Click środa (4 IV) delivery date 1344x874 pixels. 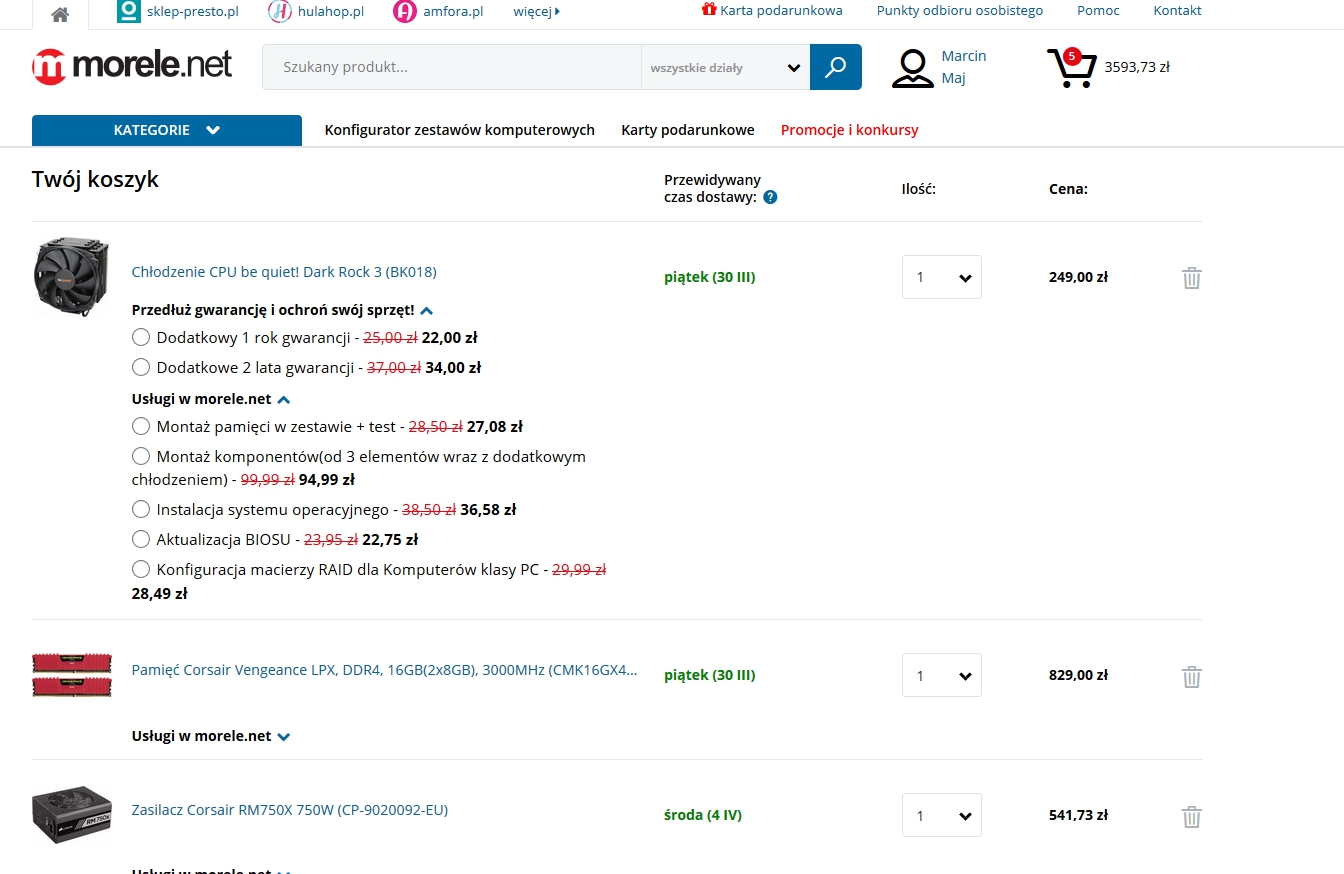pos(703,815)
